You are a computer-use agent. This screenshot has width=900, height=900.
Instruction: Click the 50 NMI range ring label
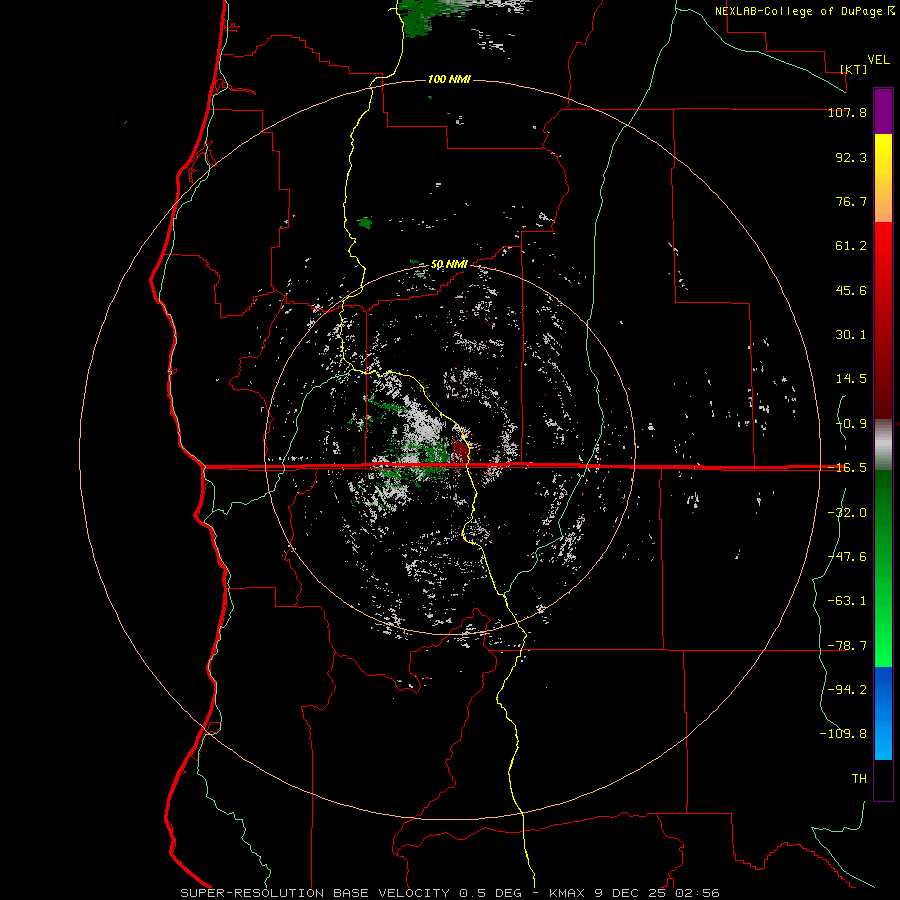tap(449, 264)
